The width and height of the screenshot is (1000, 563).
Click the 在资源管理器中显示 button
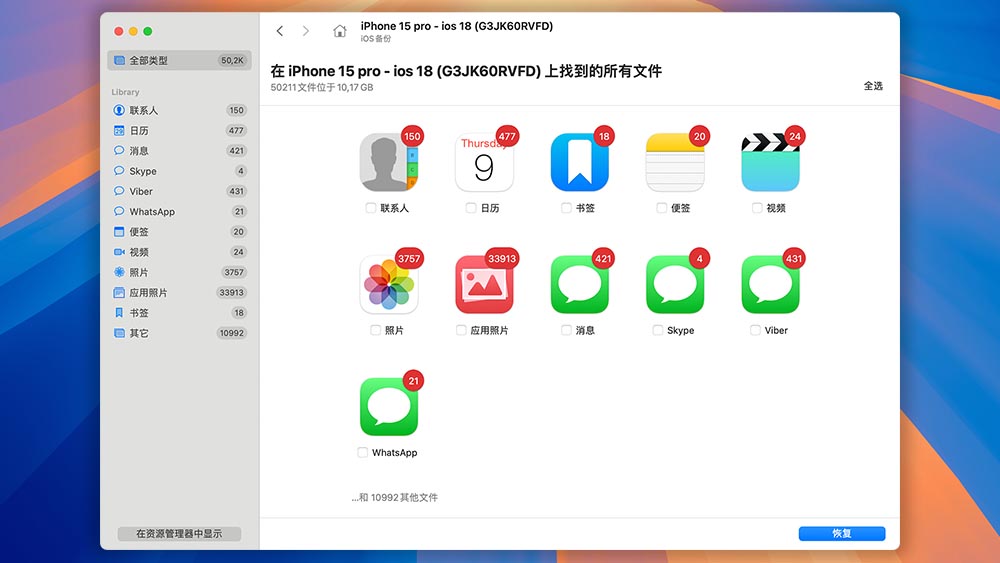coord(179,534)
